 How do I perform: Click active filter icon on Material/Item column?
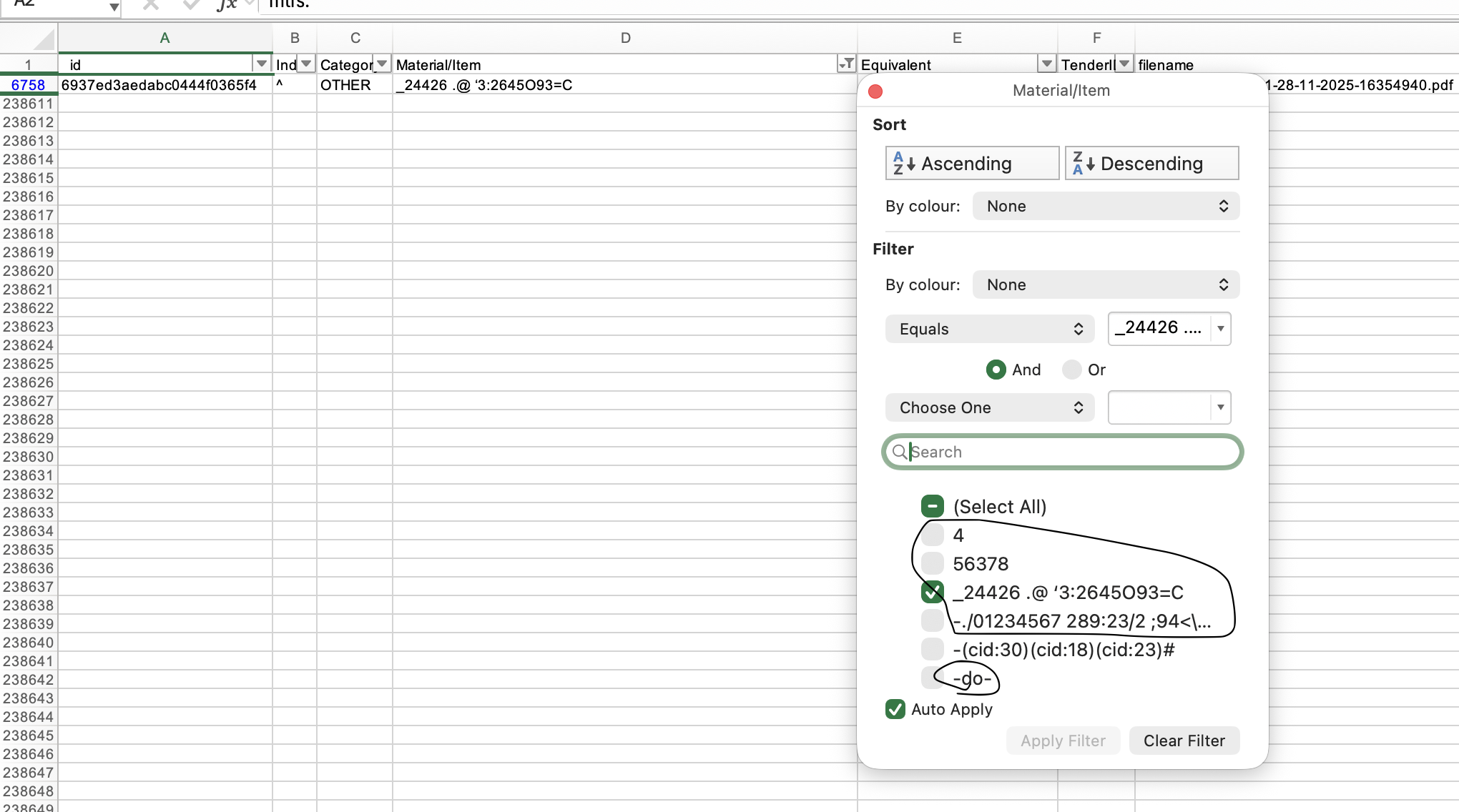[x=846, y=64]
